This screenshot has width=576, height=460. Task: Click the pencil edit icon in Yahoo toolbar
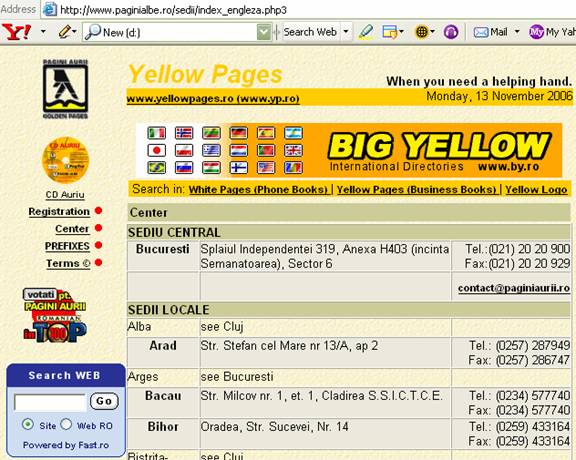click(65, 32)
